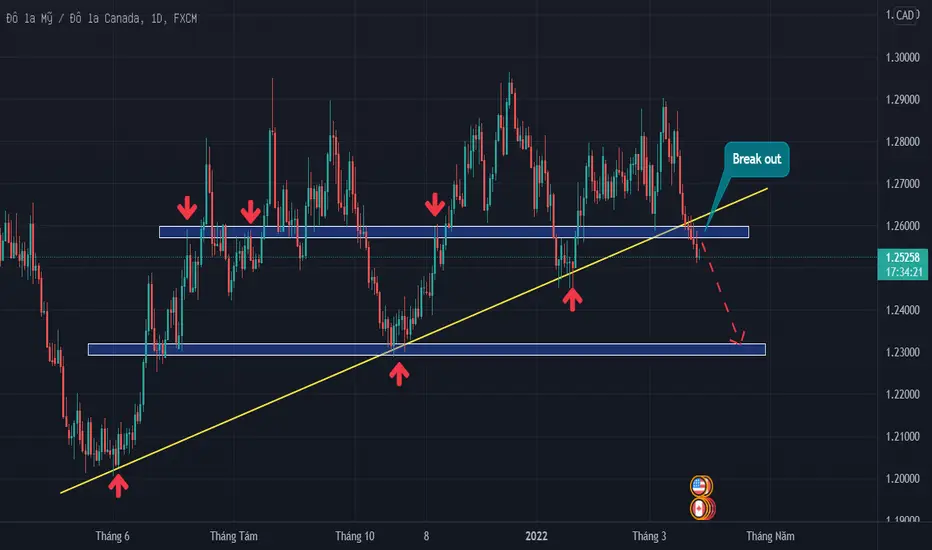Click the Canada flag economic event icon
This screenshot has width=932, height=550.
(700, 509)
